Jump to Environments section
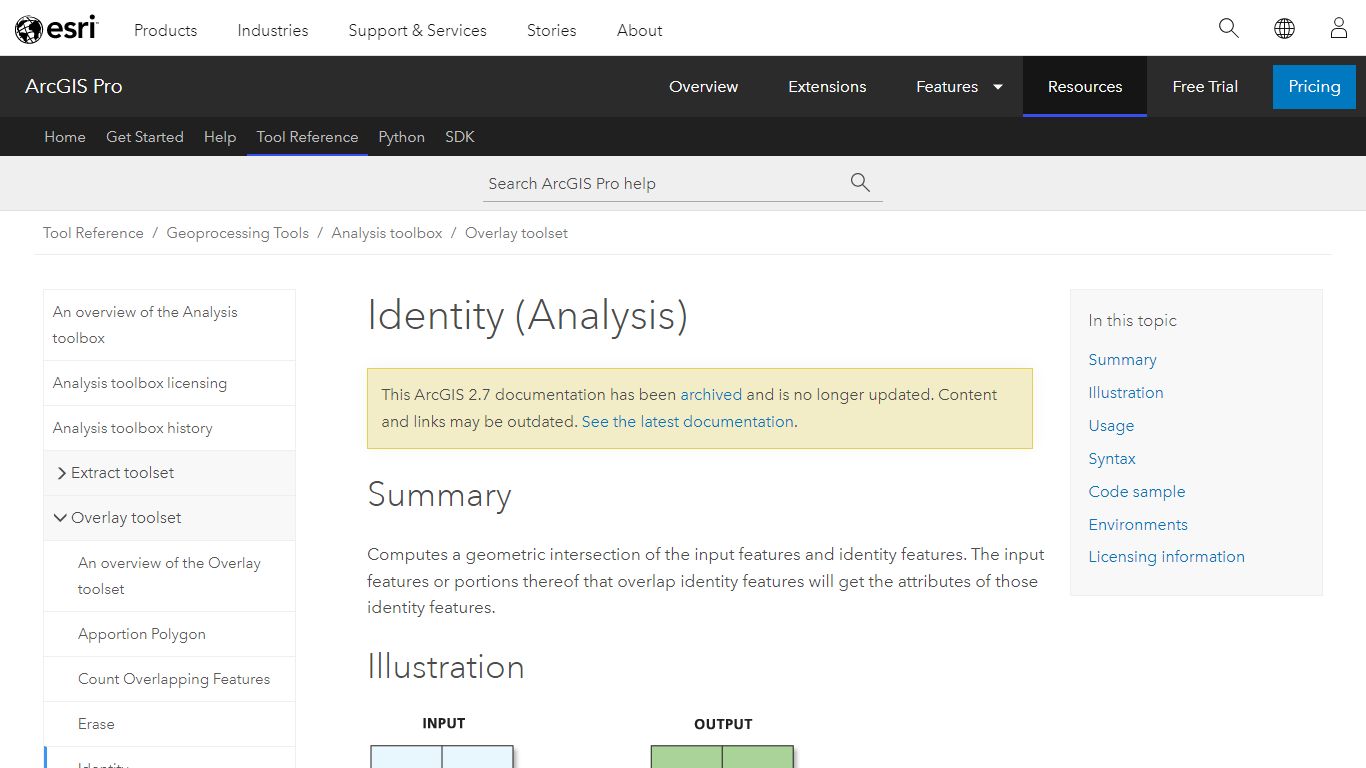This screenshot has height=768, width=1366. [x=1138, y=525]
